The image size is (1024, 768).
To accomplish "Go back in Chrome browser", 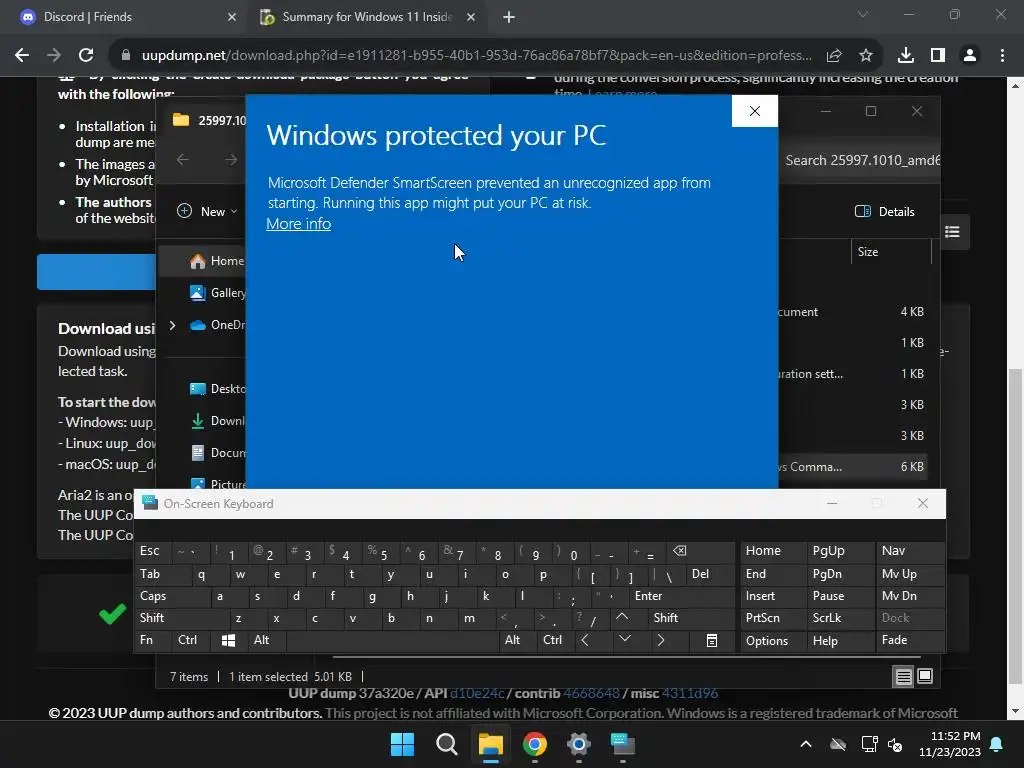I will tap(22, 56).
